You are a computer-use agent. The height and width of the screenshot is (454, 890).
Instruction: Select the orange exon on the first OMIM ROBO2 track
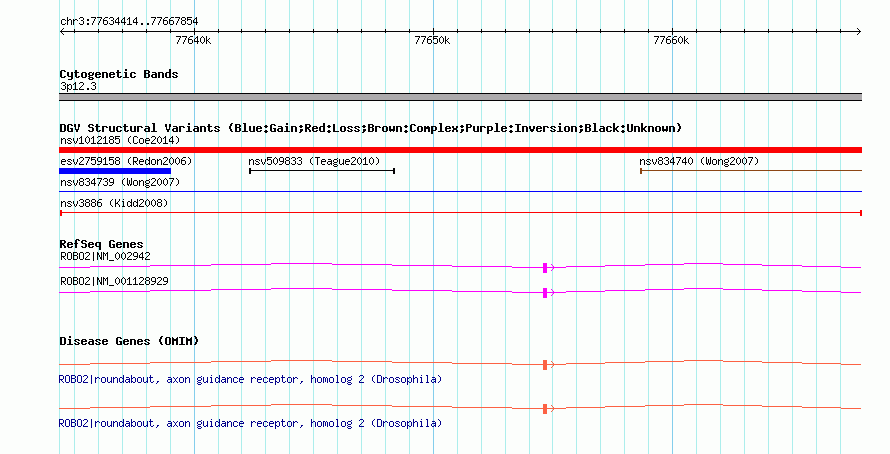pos(545,365)
